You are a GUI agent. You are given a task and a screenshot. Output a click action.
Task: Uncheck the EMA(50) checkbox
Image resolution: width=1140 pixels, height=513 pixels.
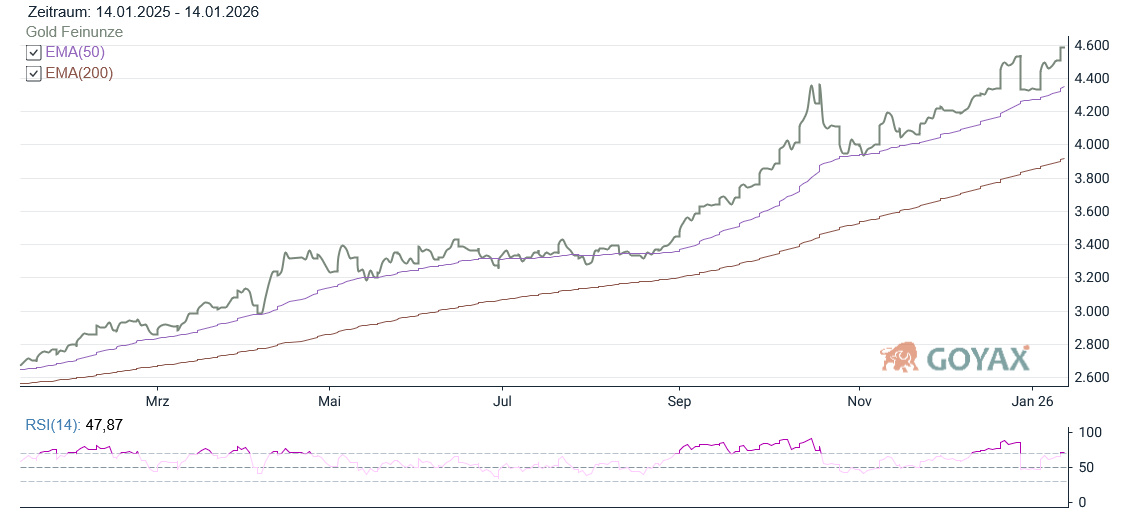(x=34, y=53)
